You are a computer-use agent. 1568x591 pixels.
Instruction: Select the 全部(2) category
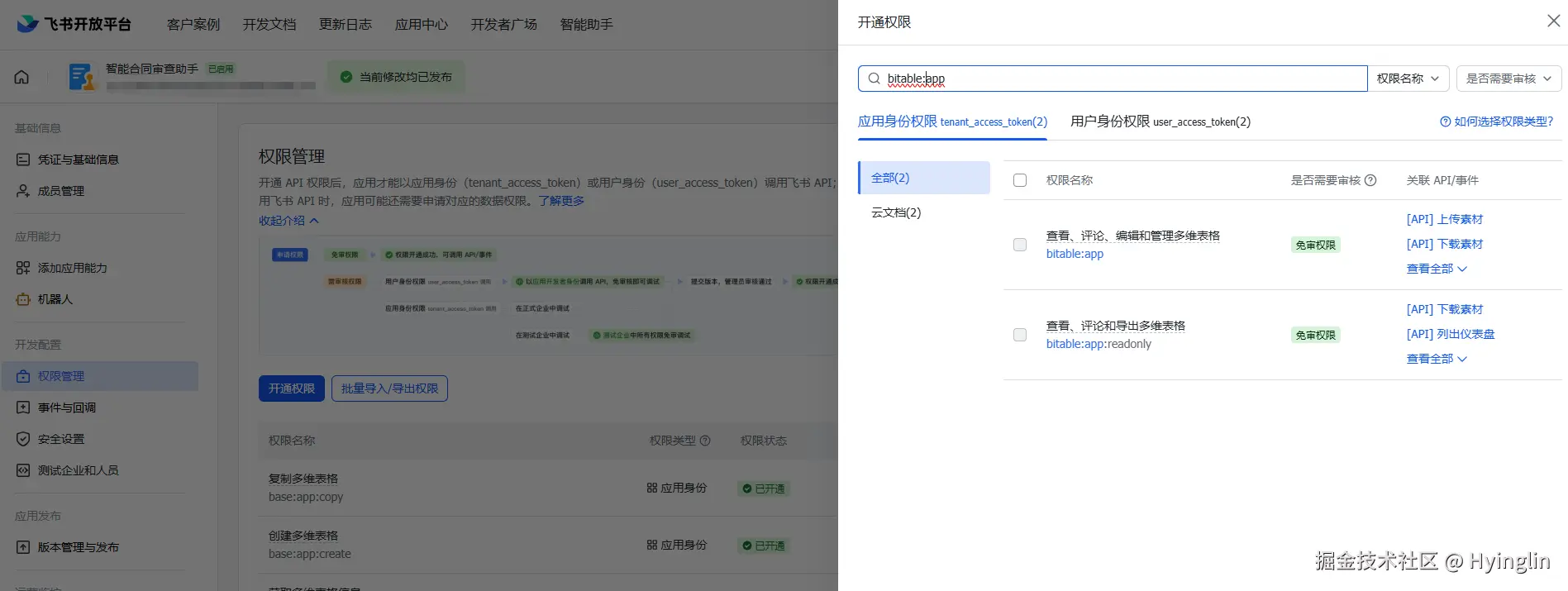(x=924, y=178)
